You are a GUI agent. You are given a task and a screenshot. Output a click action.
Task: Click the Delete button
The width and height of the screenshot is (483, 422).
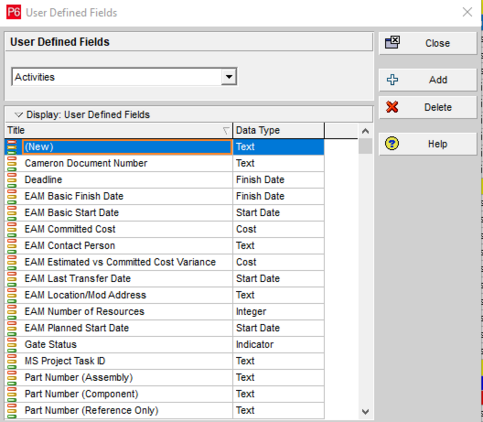pyautogui.click(x=428, y=107)
